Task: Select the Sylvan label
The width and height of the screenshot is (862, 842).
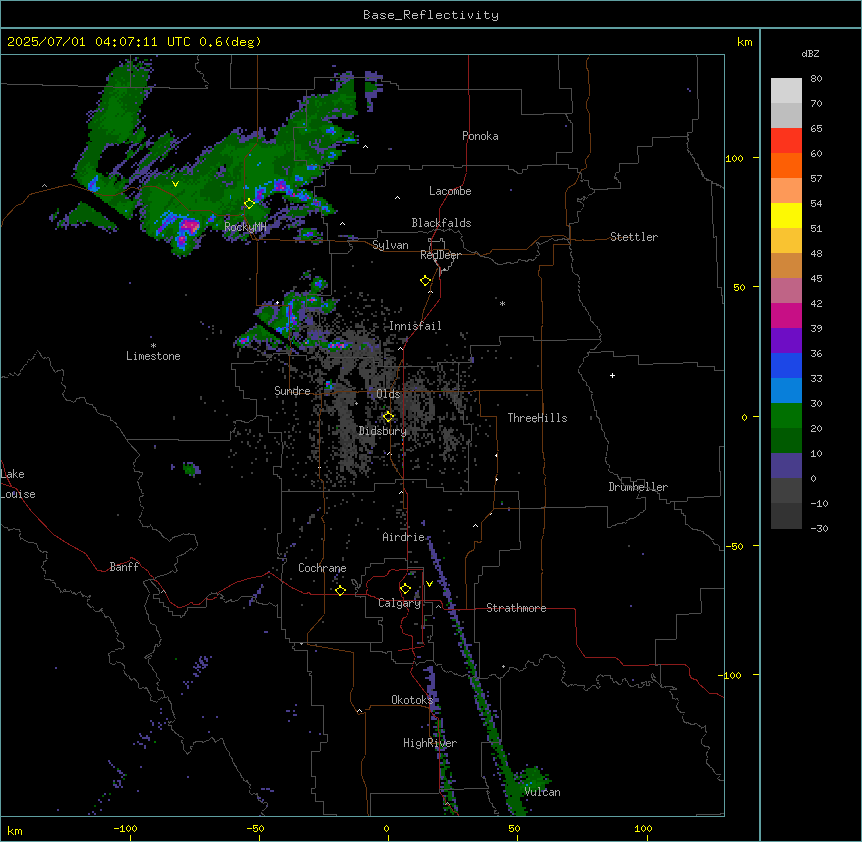Action: point(390,245)
